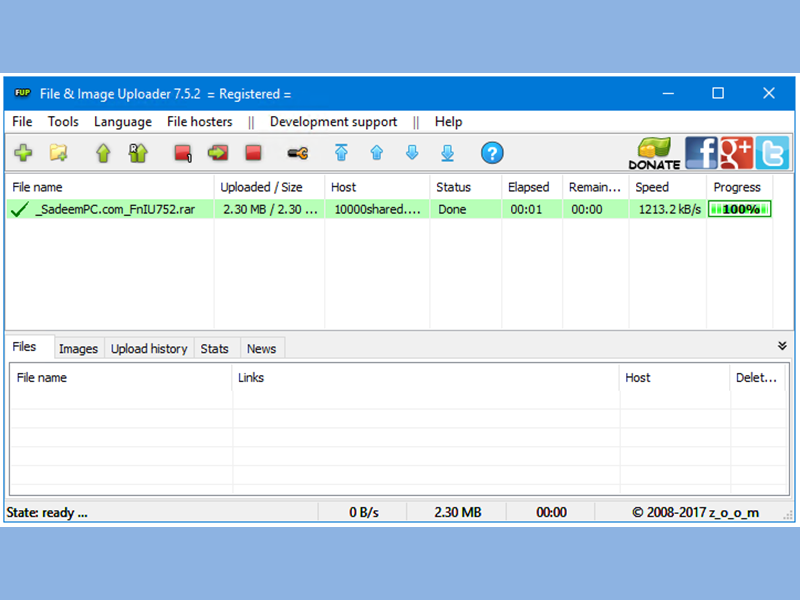Click the FUP application icon in title bar
The image size is (800, 600).
[x=22, y=93]
